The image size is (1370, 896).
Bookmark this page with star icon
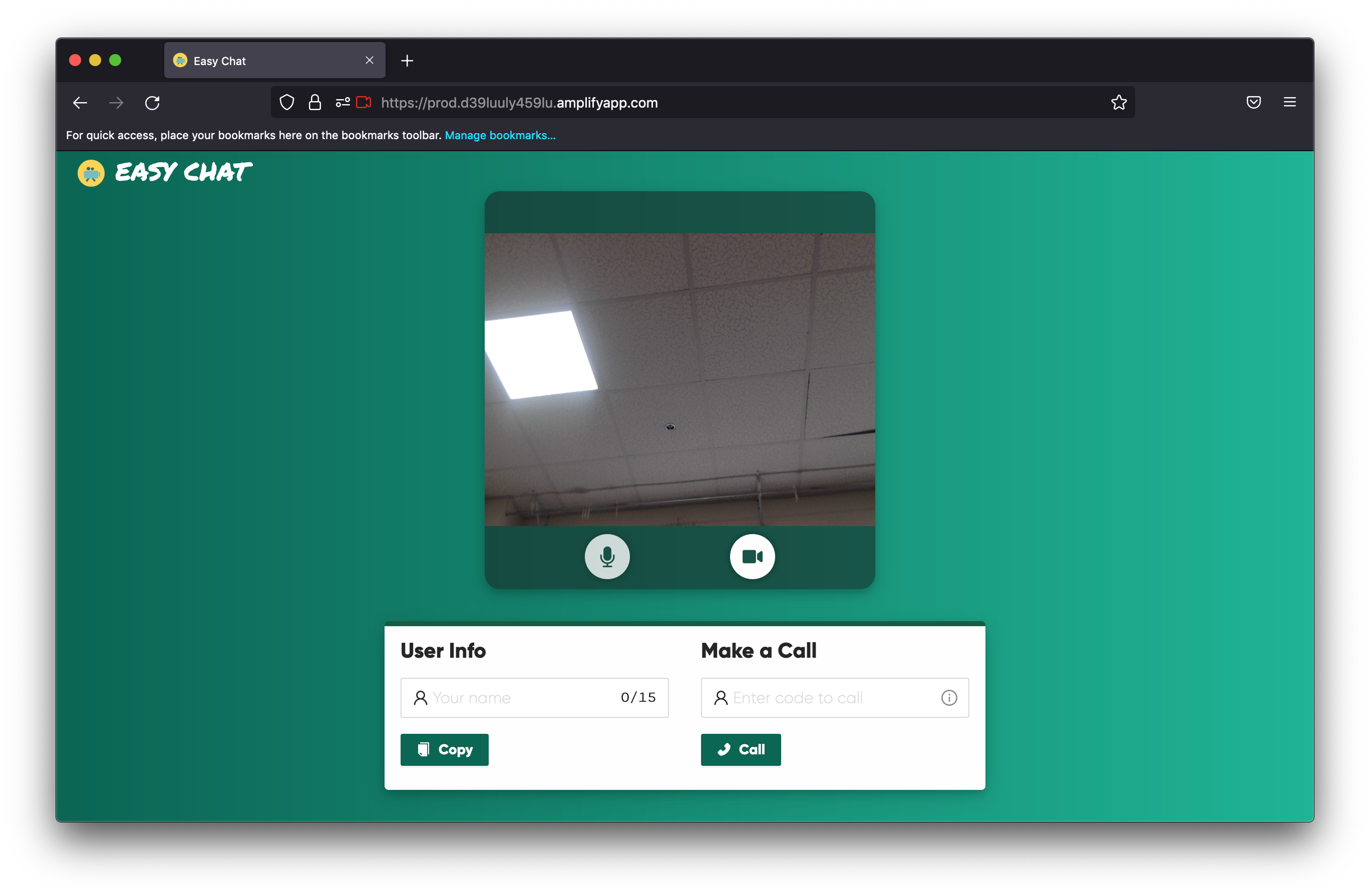[1119, 103]
